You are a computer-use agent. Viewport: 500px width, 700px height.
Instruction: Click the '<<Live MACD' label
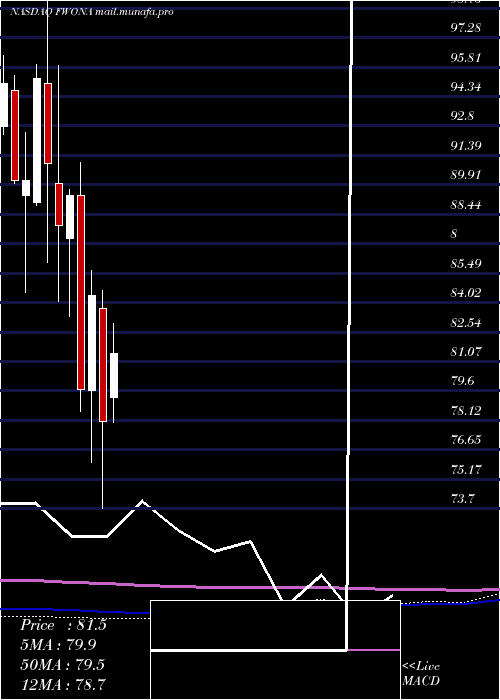421,674
